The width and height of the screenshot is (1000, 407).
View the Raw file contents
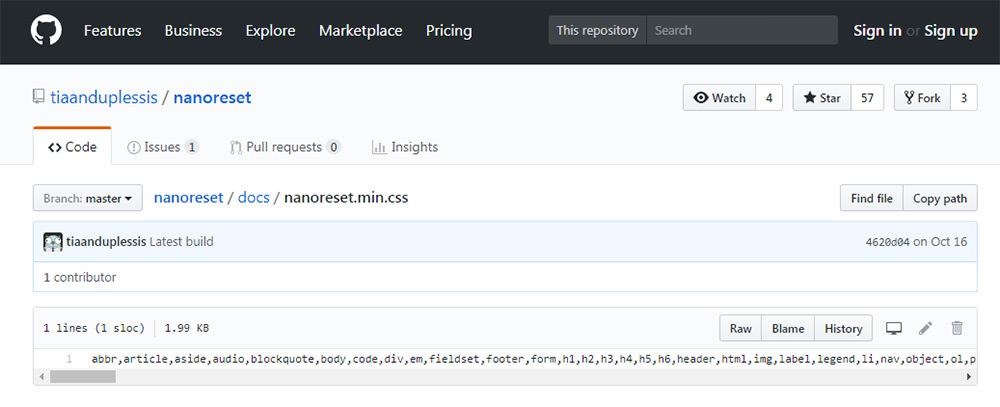740,329
